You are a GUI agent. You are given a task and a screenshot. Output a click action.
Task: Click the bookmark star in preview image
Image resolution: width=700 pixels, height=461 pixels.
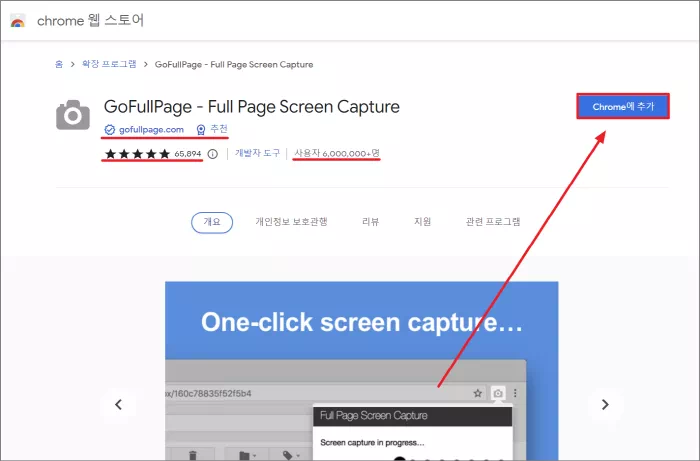point(478,393)
